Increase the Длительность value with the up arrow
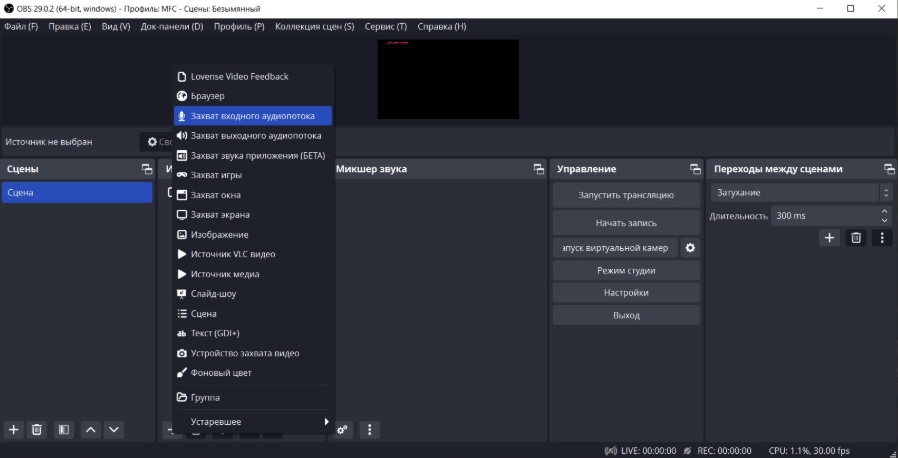 pos(884,211)
